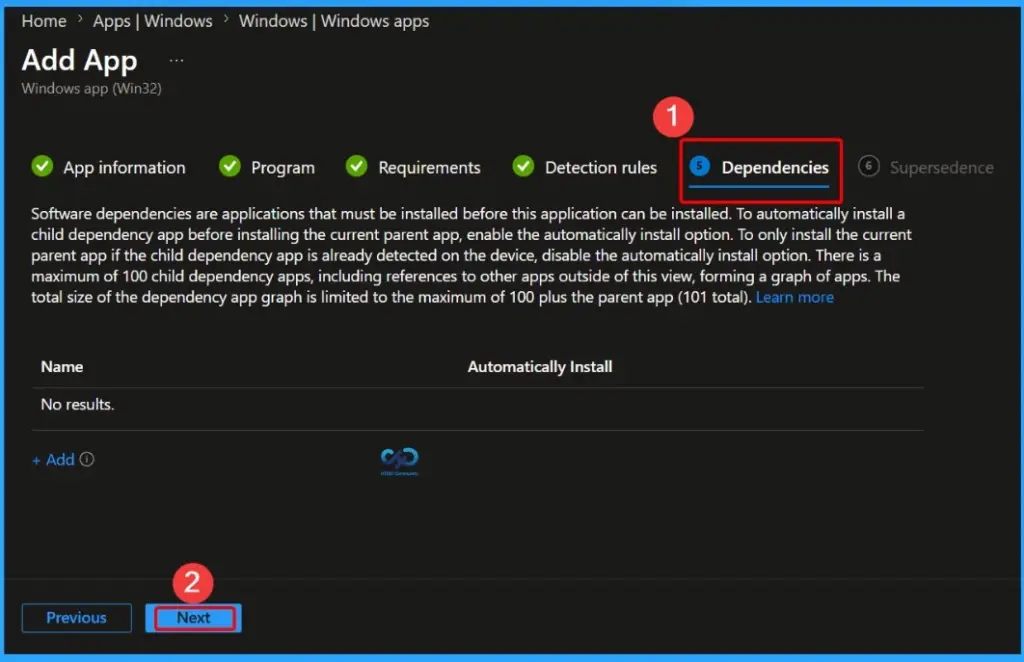Click the green check beside Program
The width and height of the screenshot is (1024, 662).
[230, 166]
